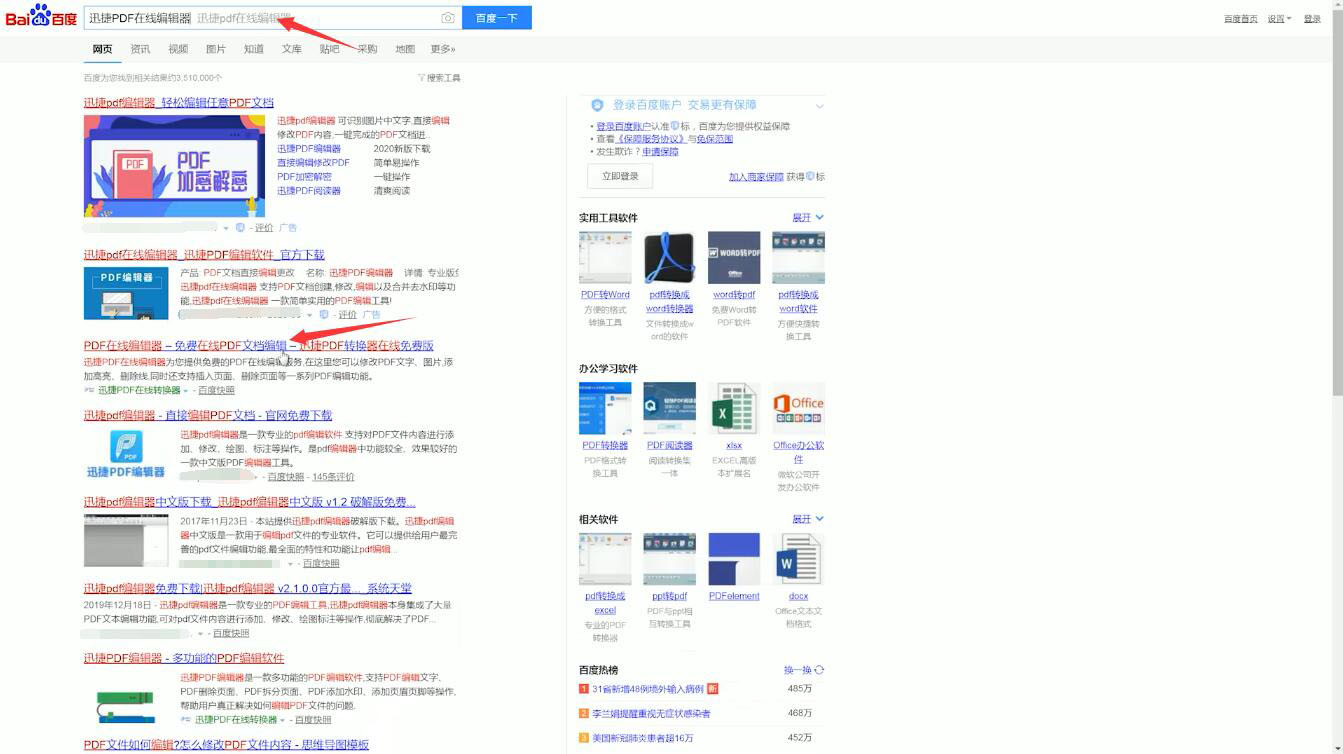Click the 加入商家保障 link

(756, 177)
